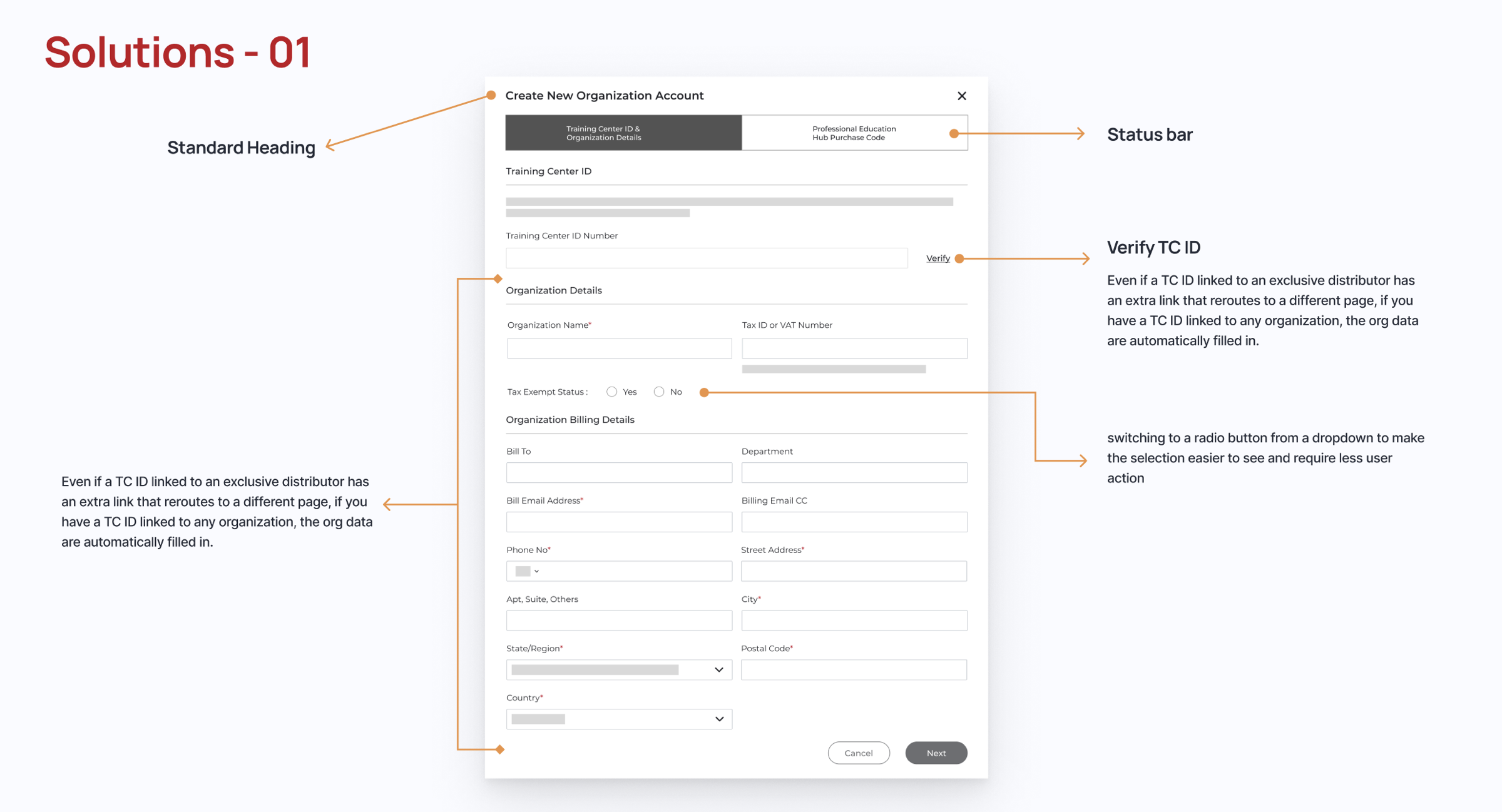Click the 'Training Center ID' section heading
The image size is (1502, 812).
pos(549,171)
